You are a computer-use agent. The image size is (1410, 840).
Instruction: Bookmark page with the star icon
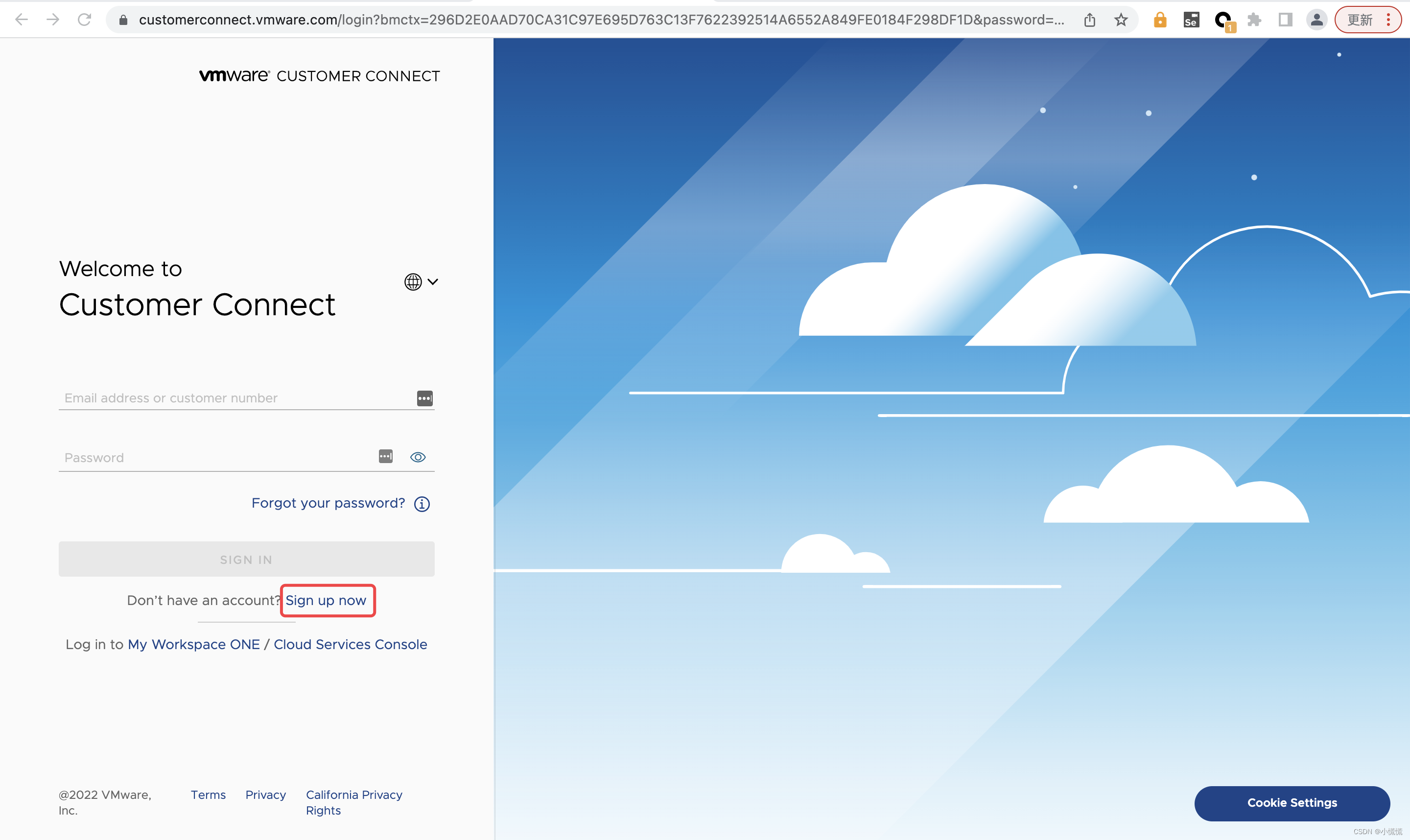click(x=1121, y=20)
